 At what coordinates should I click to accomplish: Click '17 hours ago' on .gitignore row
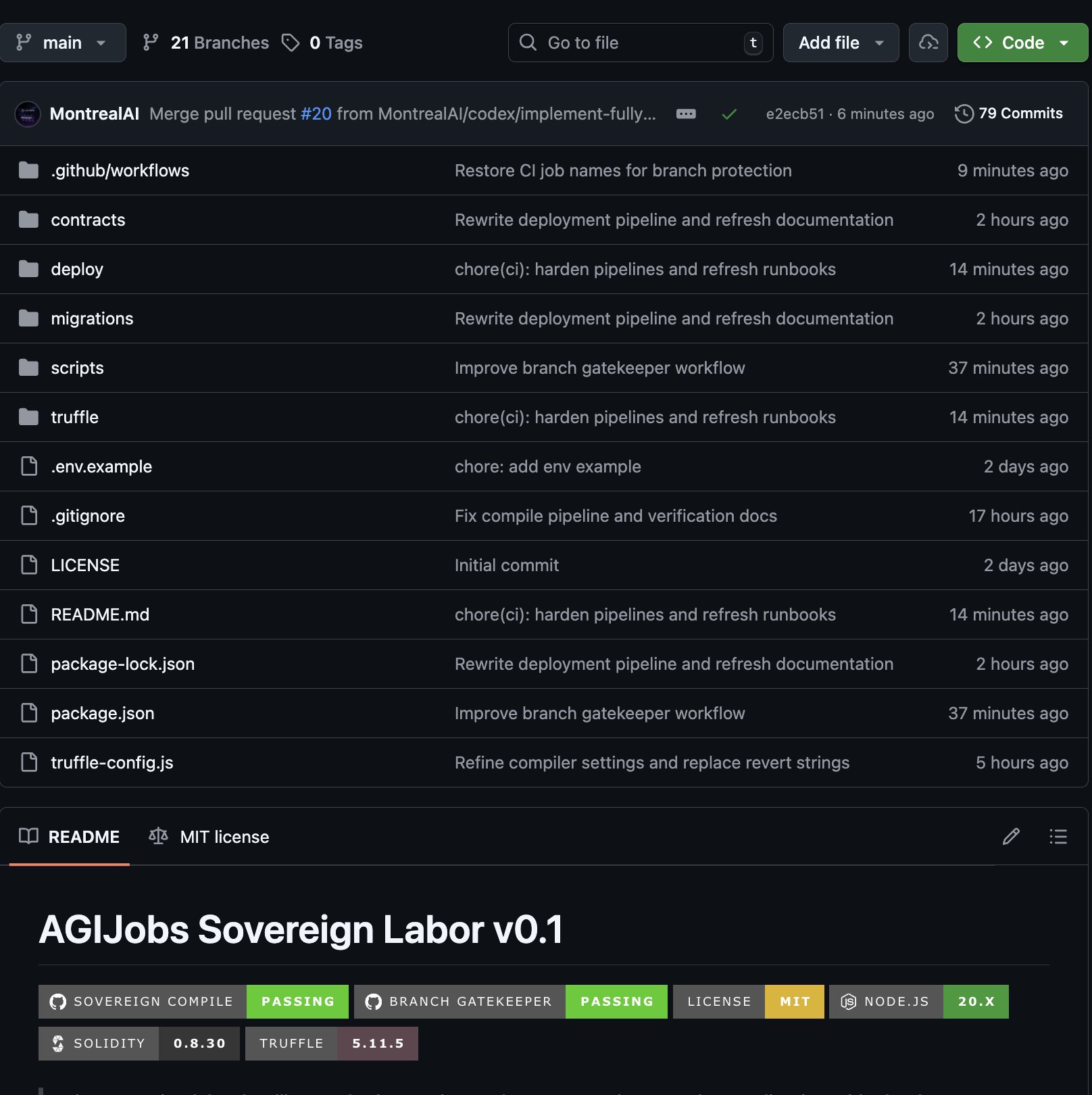1018,516
